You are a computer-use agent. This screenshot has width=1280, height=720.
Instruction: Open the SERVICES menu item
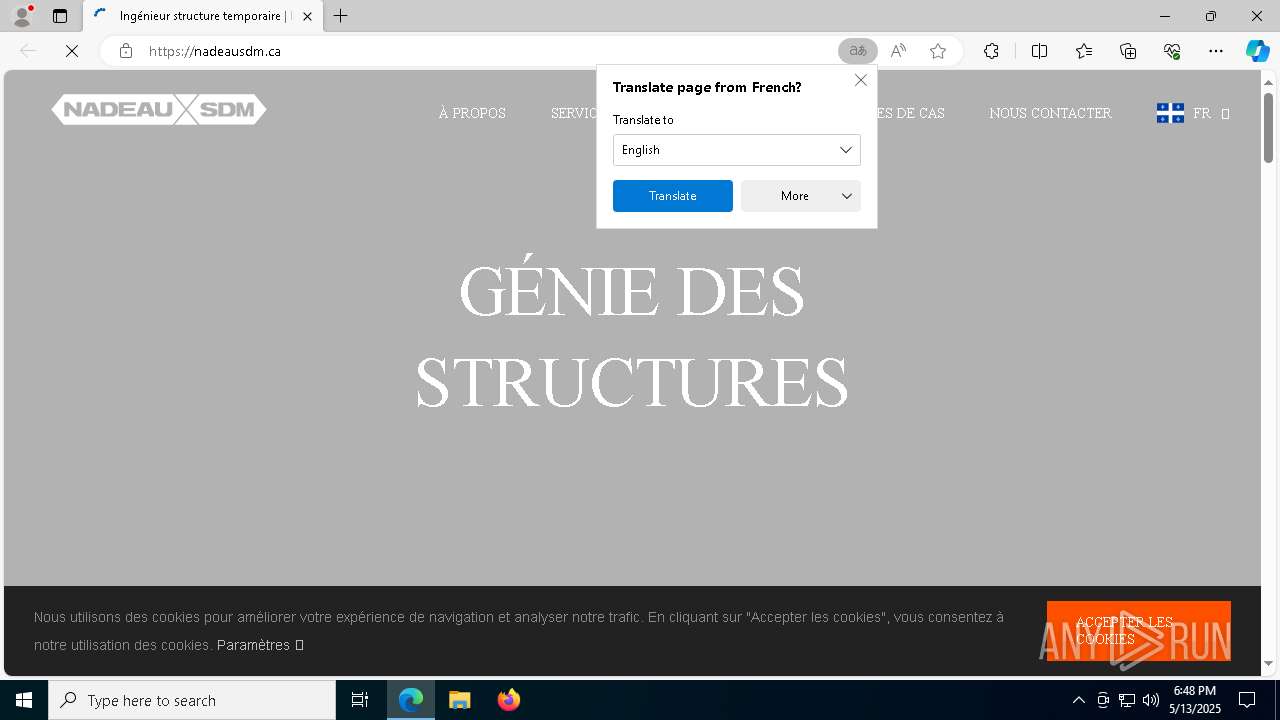tap(574, 113)
